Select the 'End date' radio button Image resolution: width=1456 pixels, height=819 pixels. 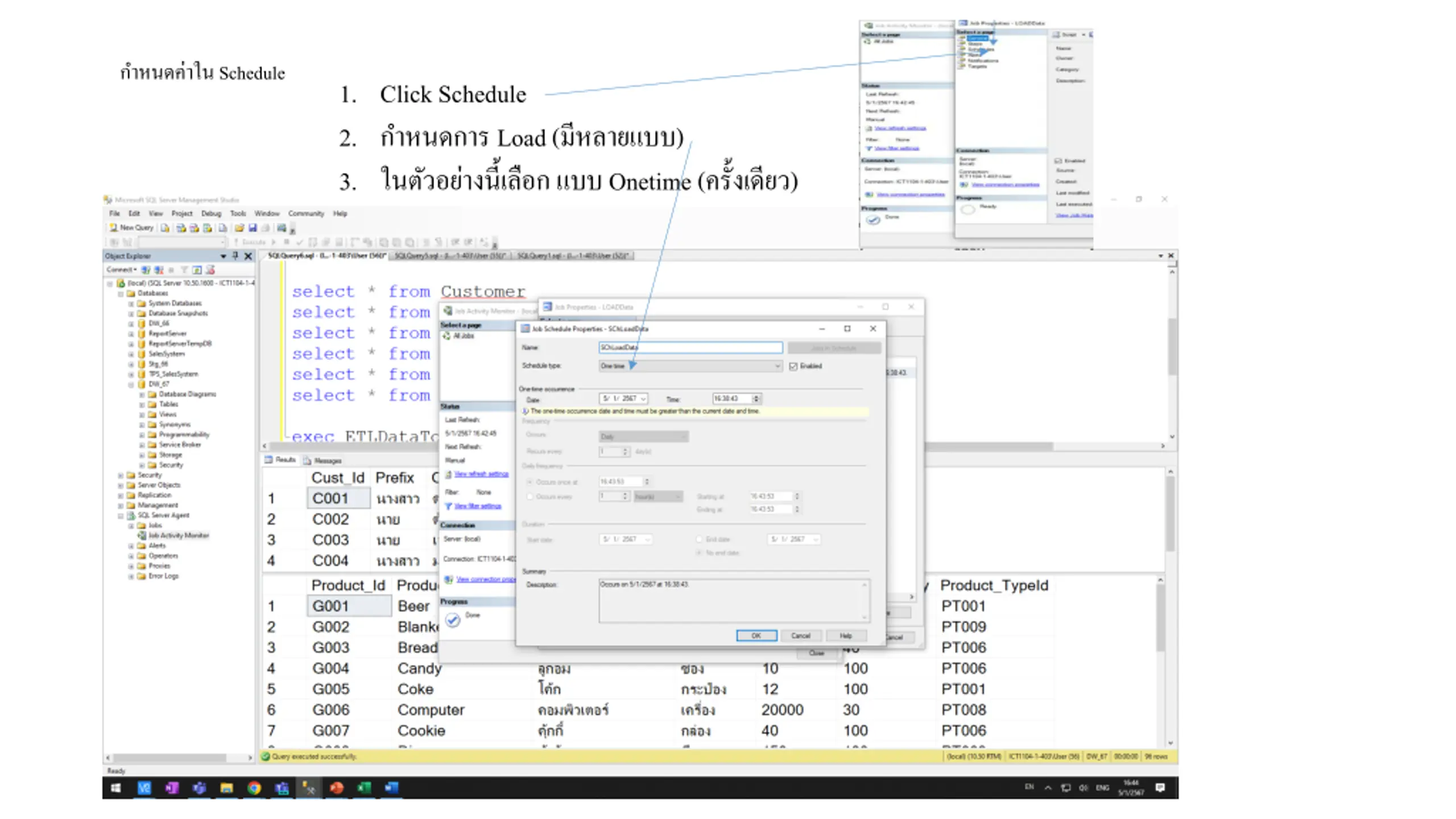[x=699, y=539]
